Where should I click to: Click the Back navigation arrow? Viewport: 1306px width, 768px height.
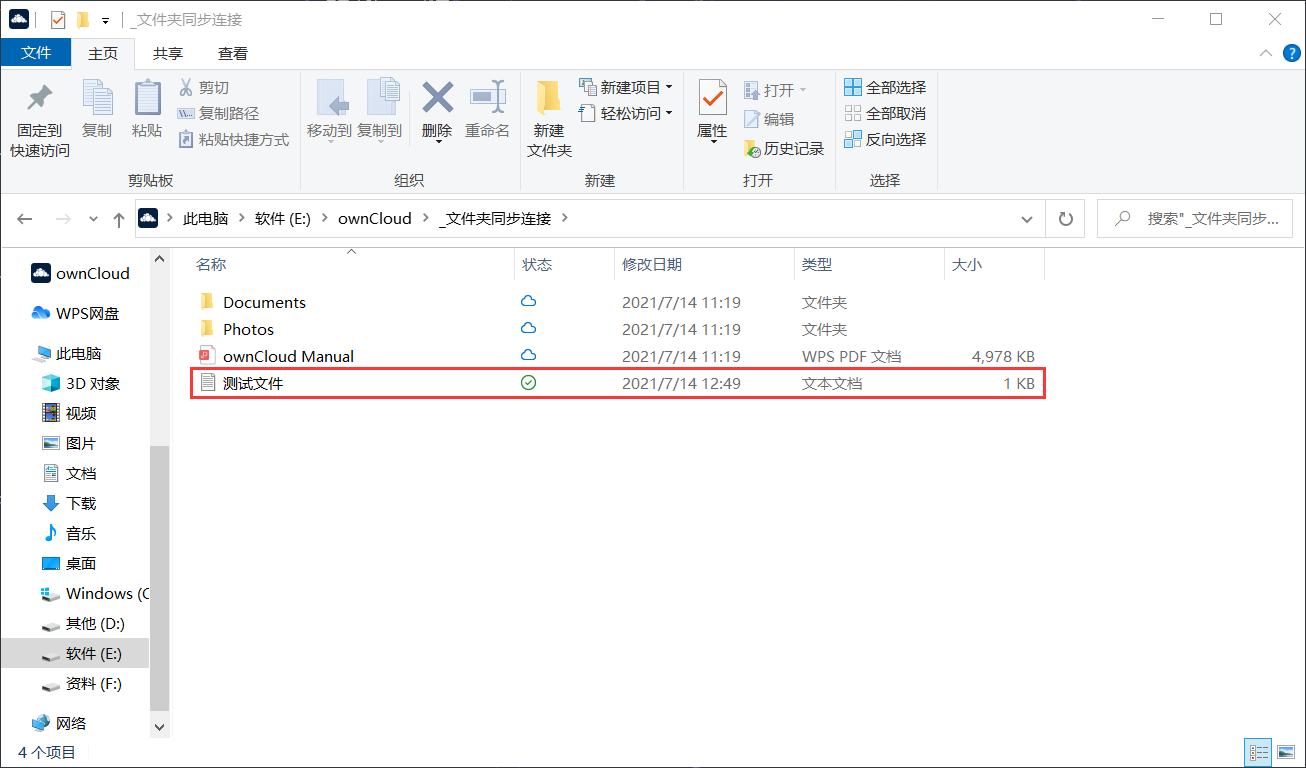pyautogui.click(x=25, y=219)
